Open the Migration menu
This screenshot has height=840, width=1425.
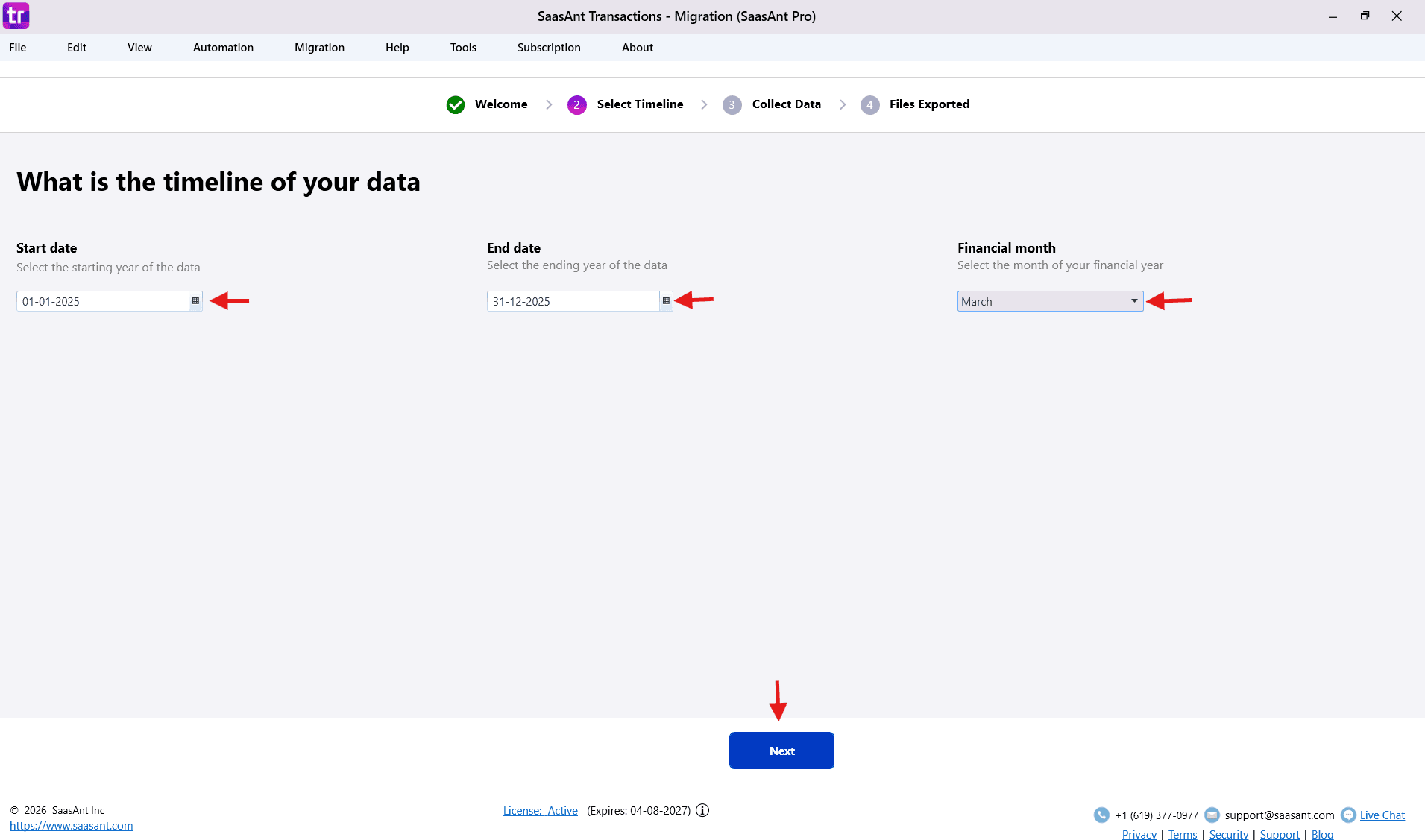click(x=319, y=47)
